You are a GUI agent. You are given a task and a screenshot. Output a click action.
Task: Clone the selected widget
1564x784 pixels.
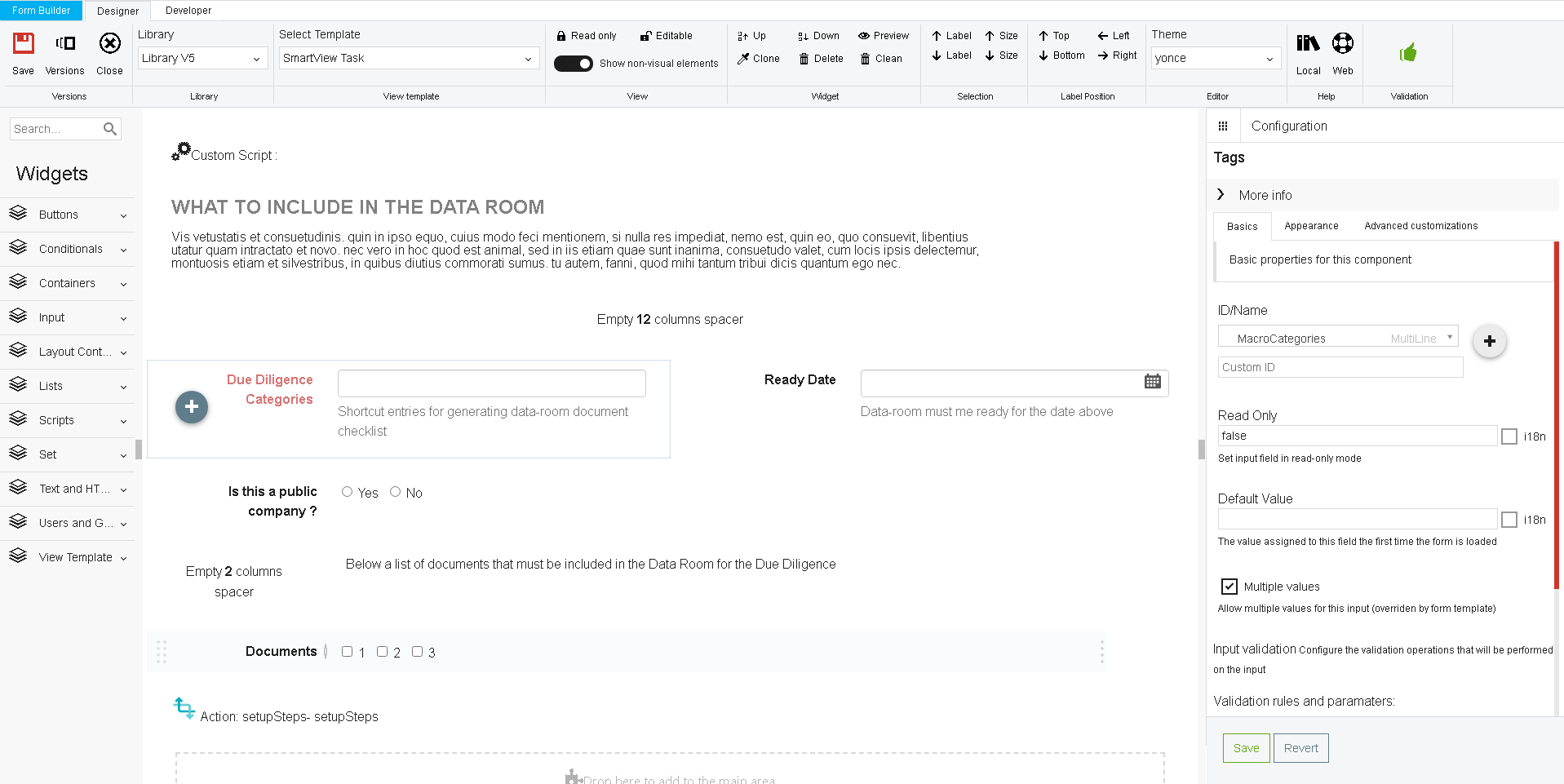[x=759, y=58]
